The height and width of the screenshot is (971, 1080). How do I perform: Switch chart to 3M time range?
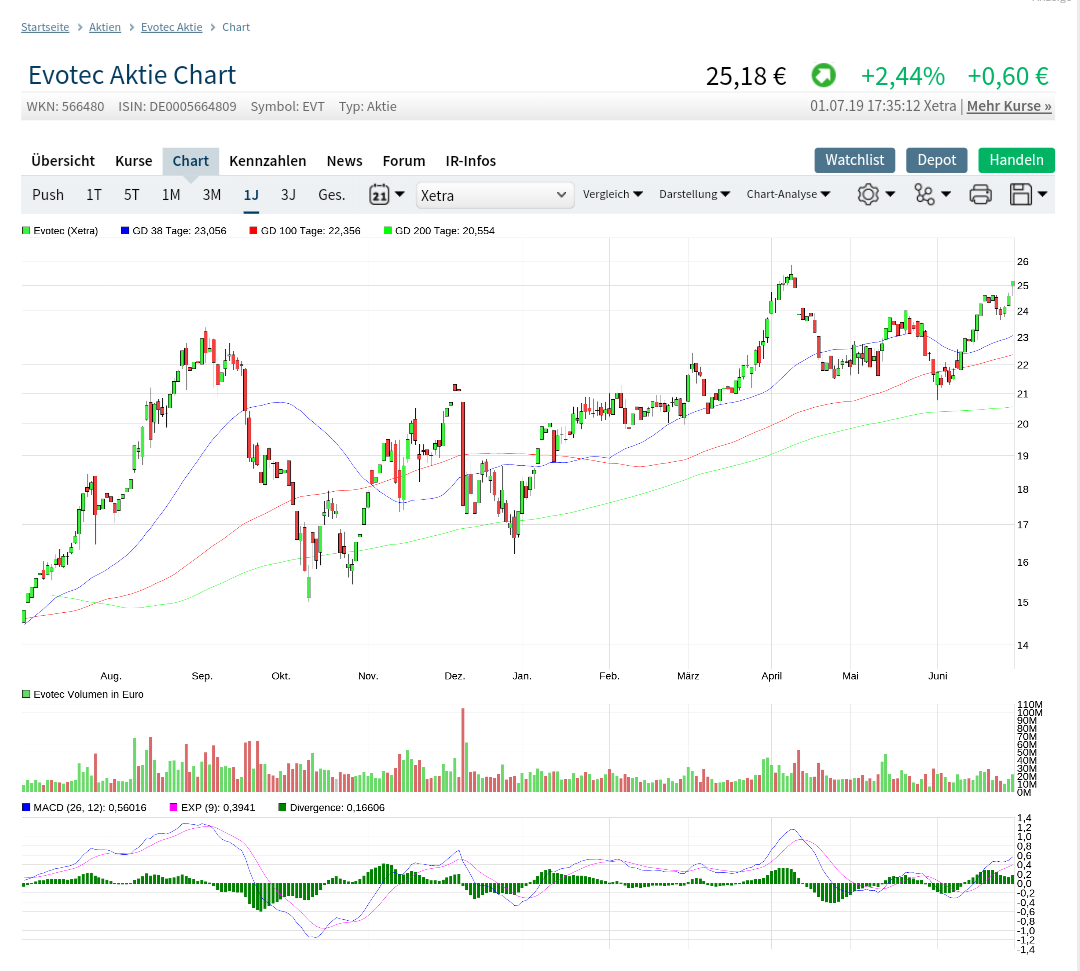(212, 195)
